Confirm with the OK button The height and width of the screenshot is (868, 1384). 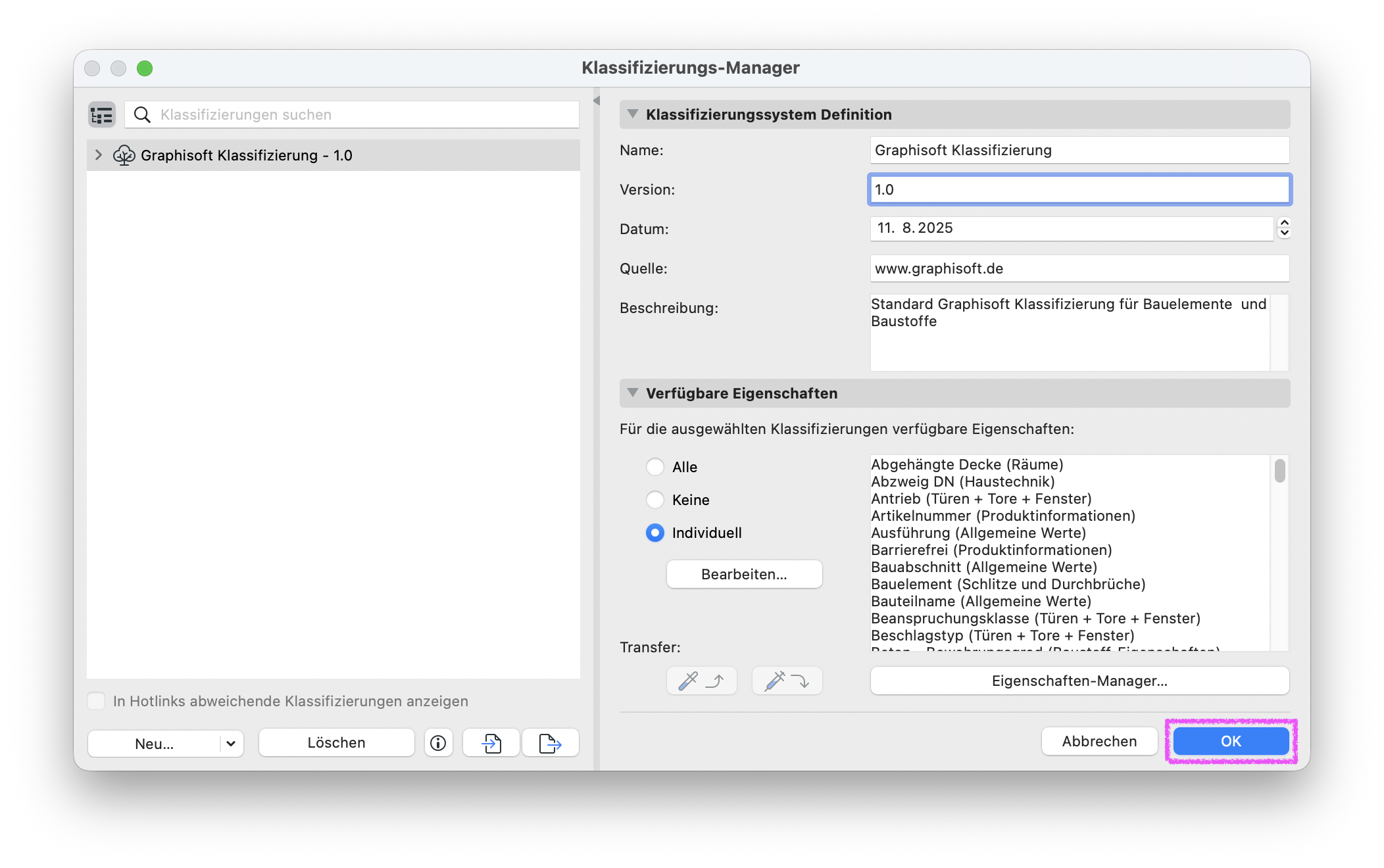(1231, 741)
